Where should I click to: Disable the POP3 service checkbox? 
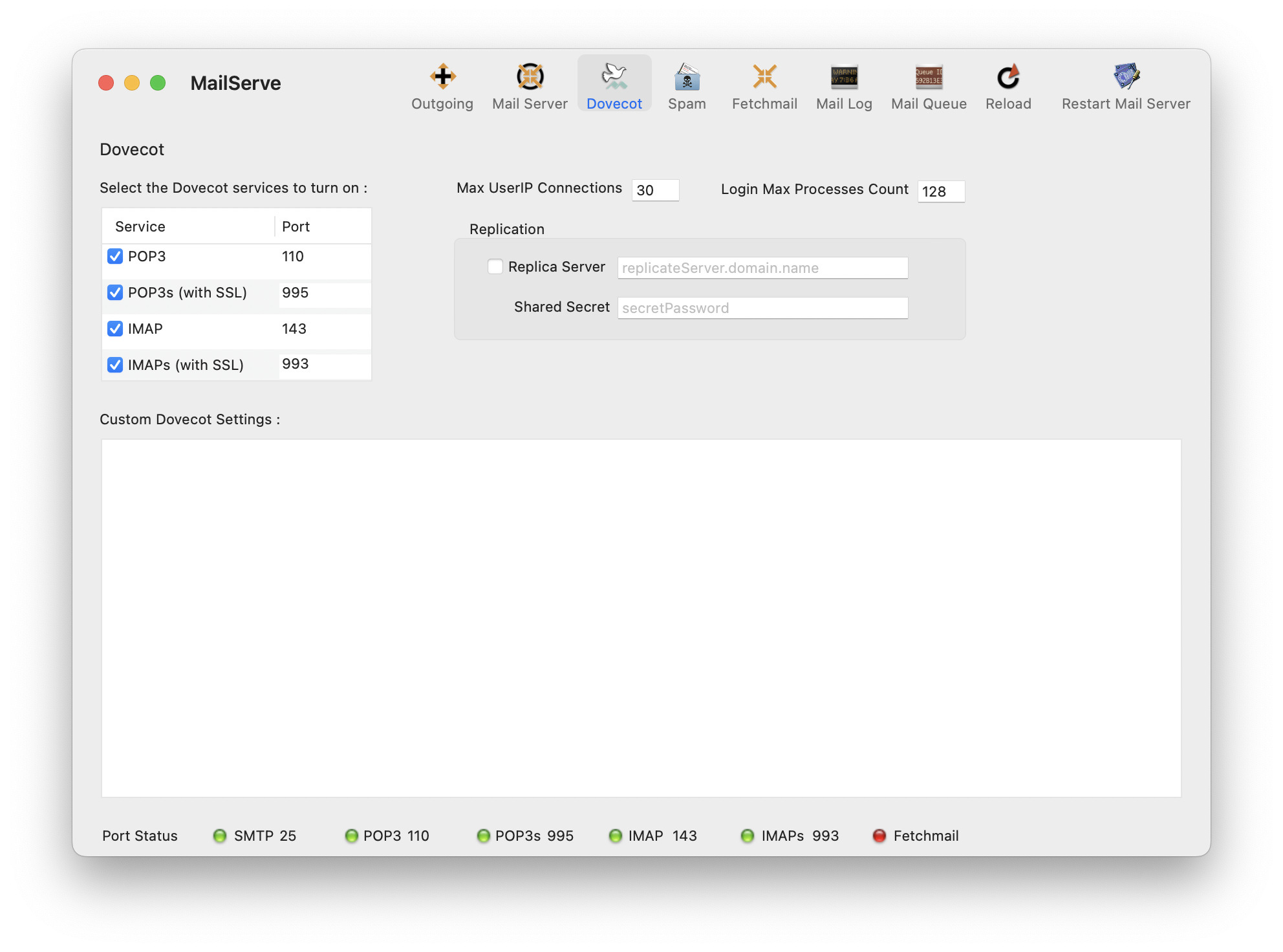point(115,257)
